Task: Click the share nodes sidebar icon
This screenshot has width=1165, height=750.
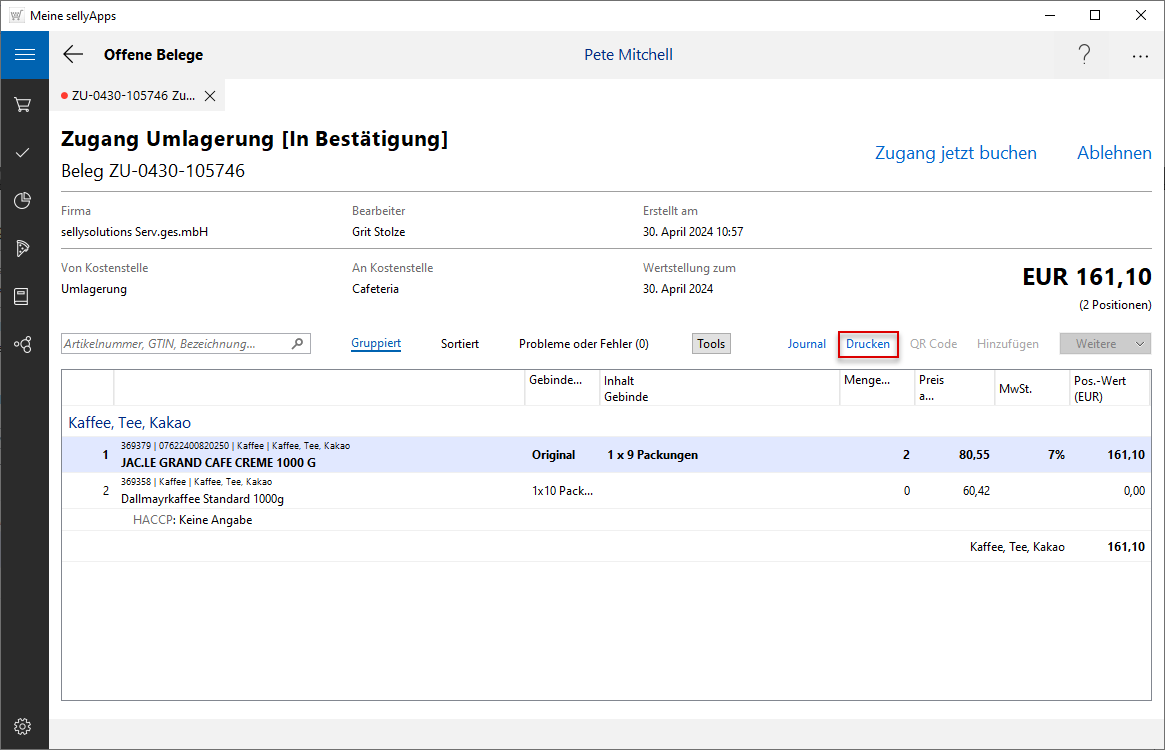Action: point(23,344)
